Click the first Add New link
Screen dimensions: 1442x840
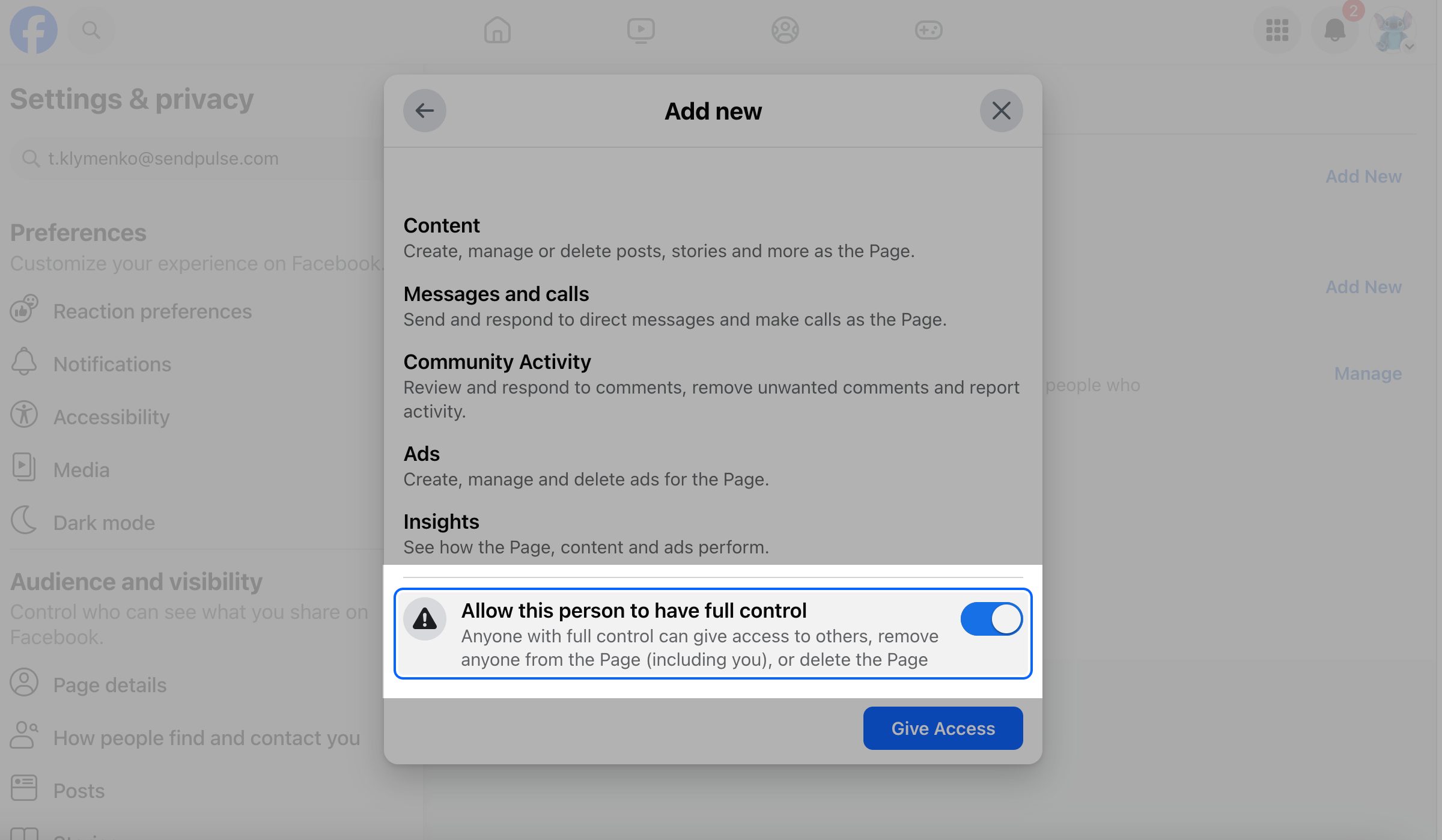pos(1363,176)
